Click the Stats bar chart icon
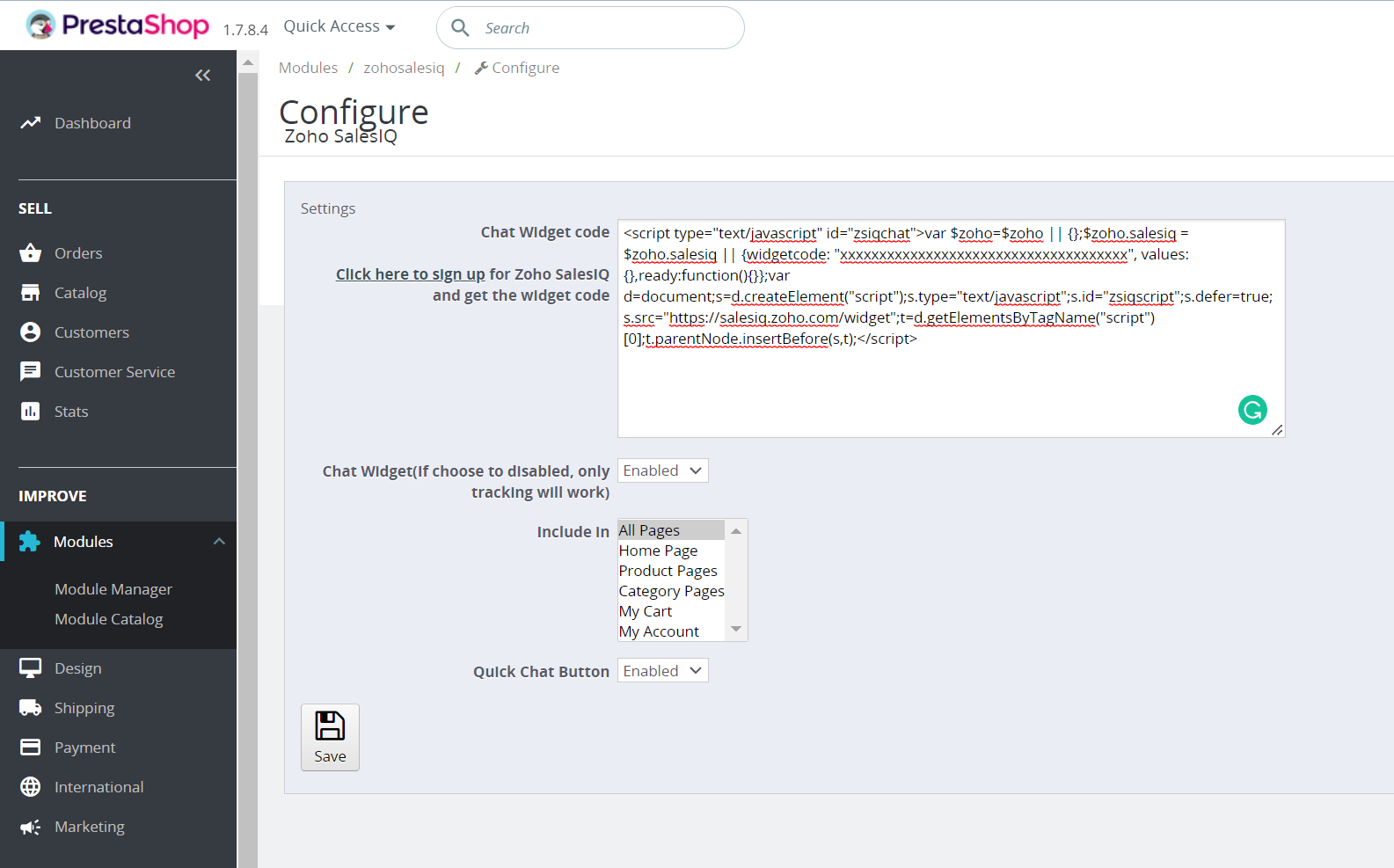This screenshot has height=868, width=1394. point(31,412)
